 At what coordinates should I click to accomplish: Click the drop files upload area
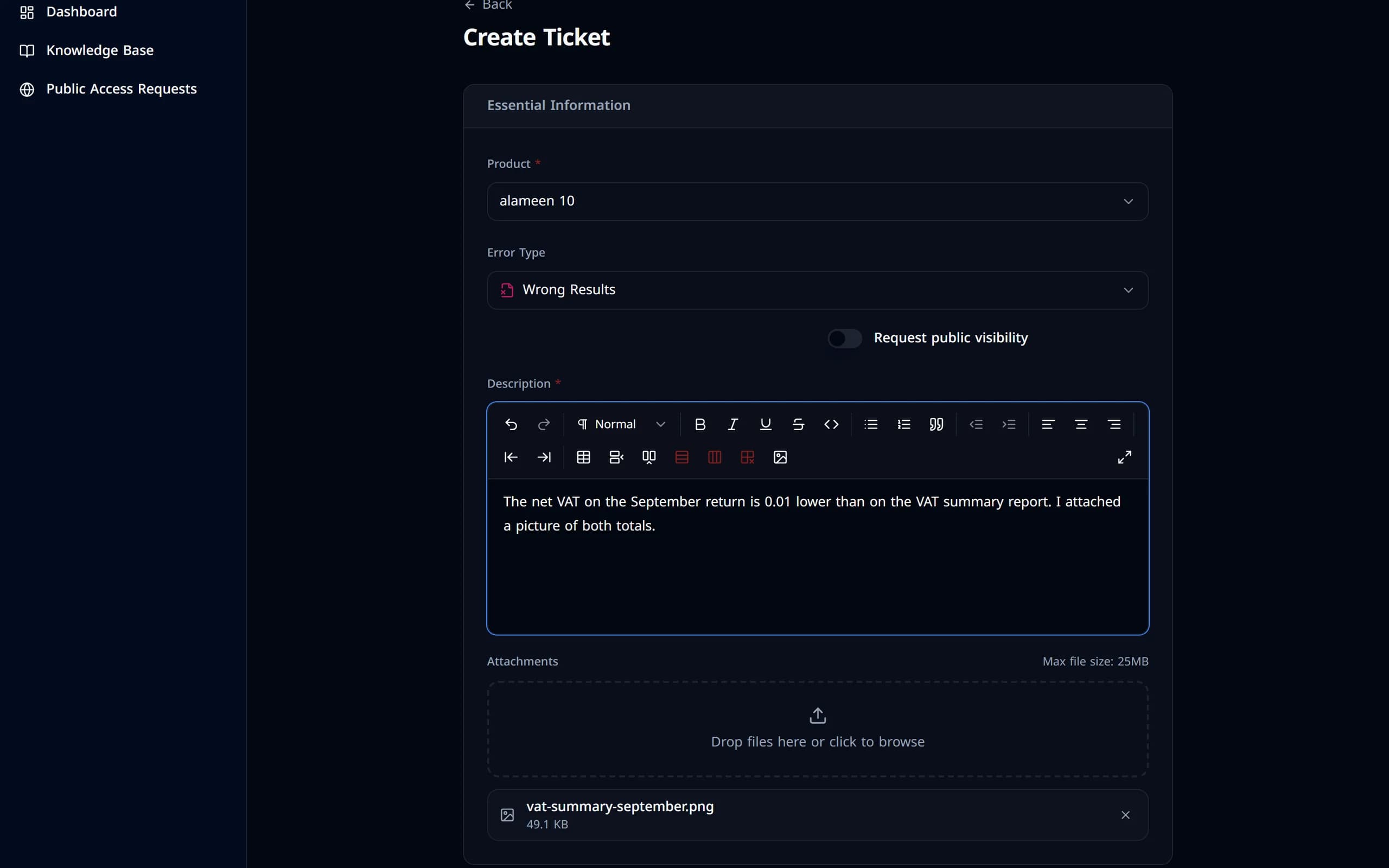[817, 729]
